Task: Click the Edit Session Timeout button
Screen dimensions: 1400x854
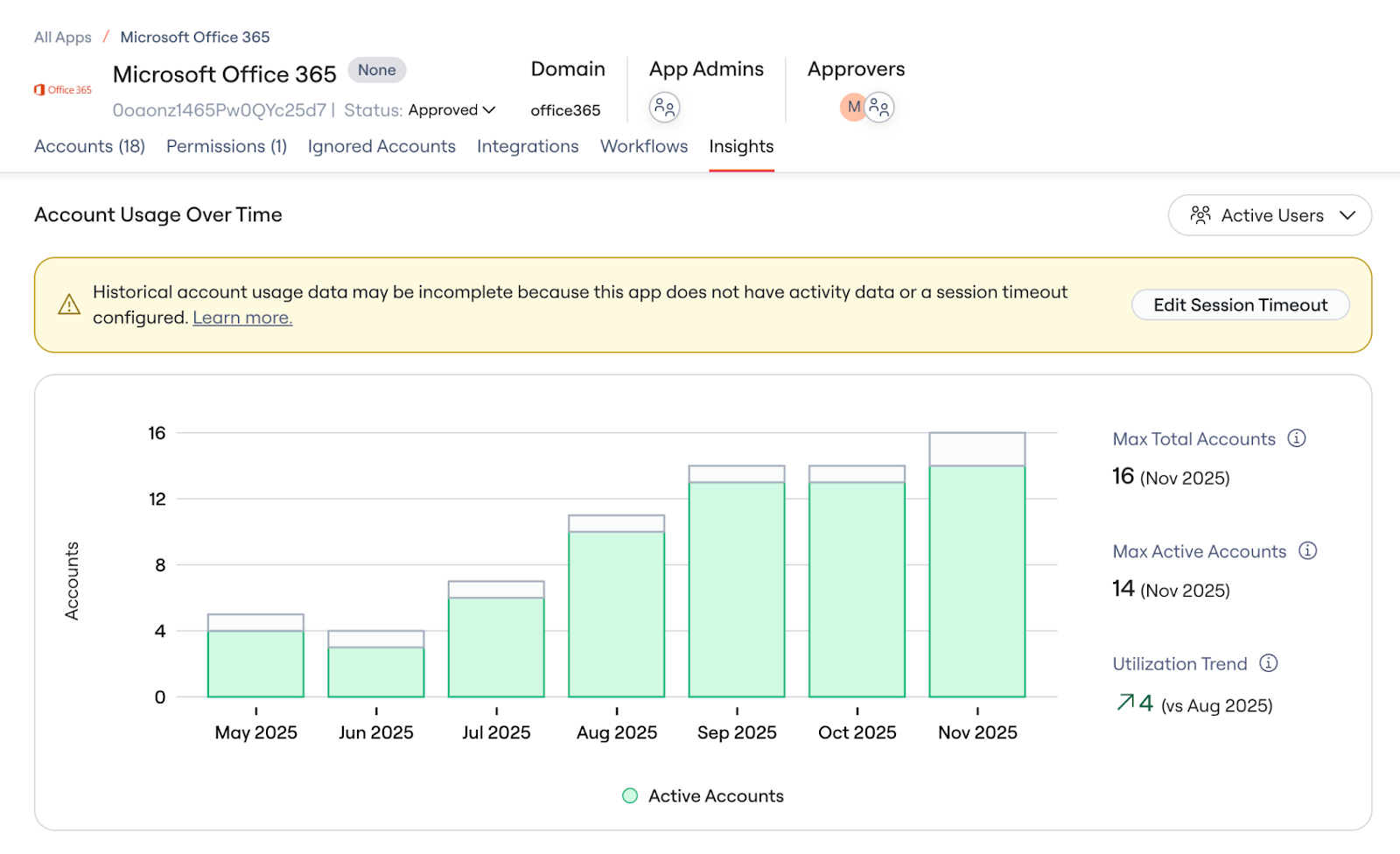Action: click(x=1241, y=304)
